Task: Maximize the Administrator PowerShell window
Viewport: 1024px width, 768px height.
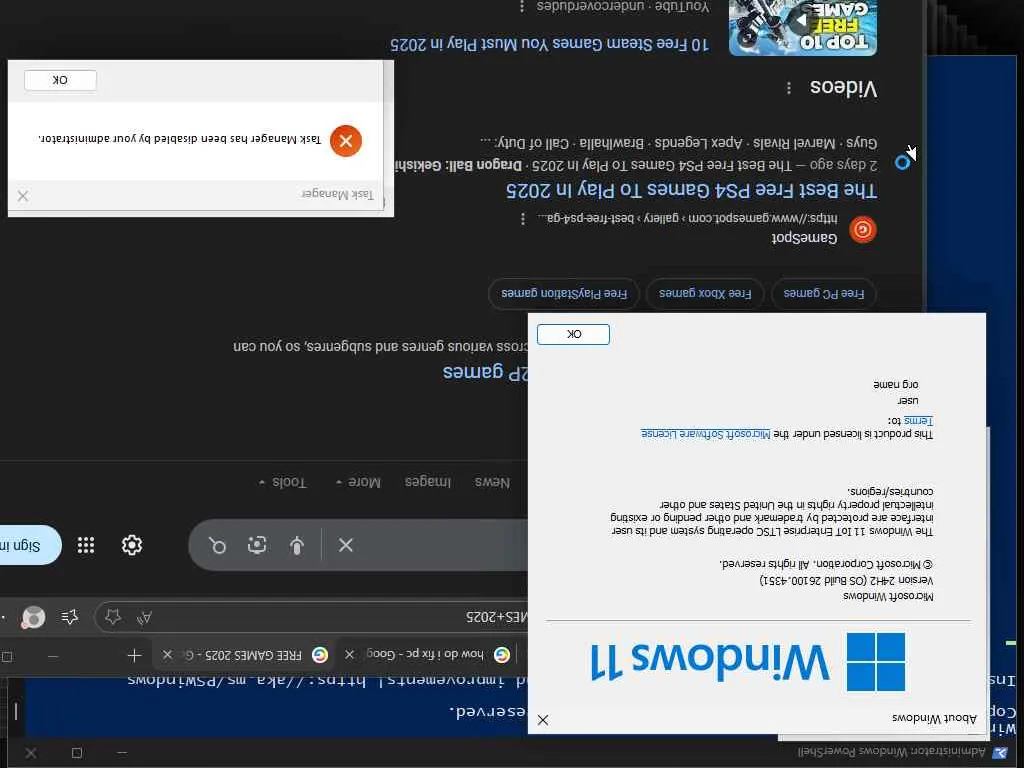Action: click(x=76, y=753)
